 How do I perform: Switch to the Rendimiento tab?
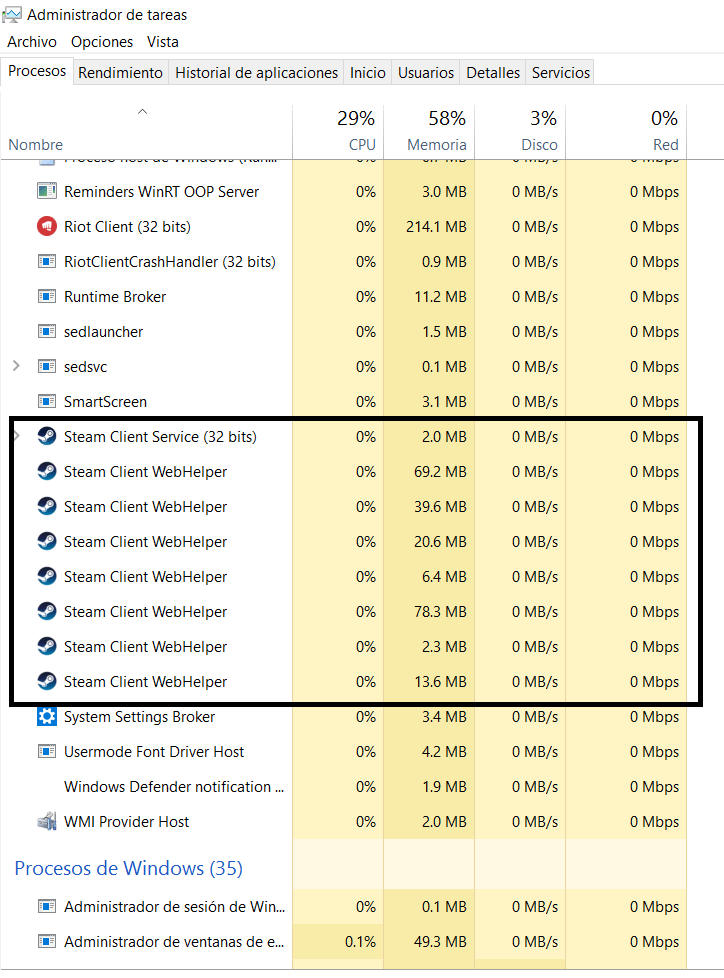(120, 72)
